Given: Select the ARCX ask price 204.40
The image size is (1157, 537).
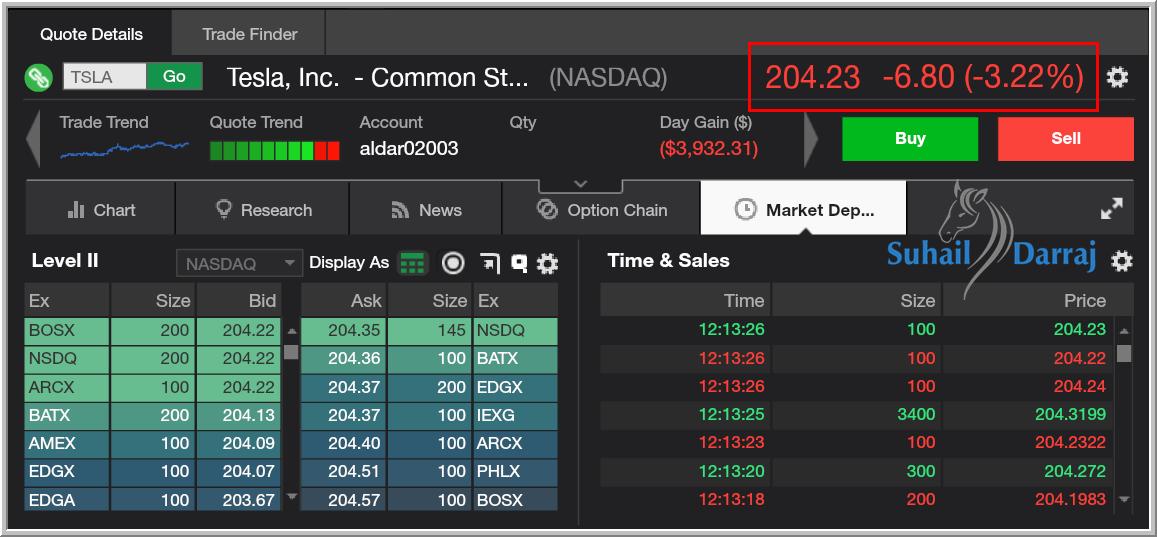Looking at the screenshot, I should click(x=343, y=443).
